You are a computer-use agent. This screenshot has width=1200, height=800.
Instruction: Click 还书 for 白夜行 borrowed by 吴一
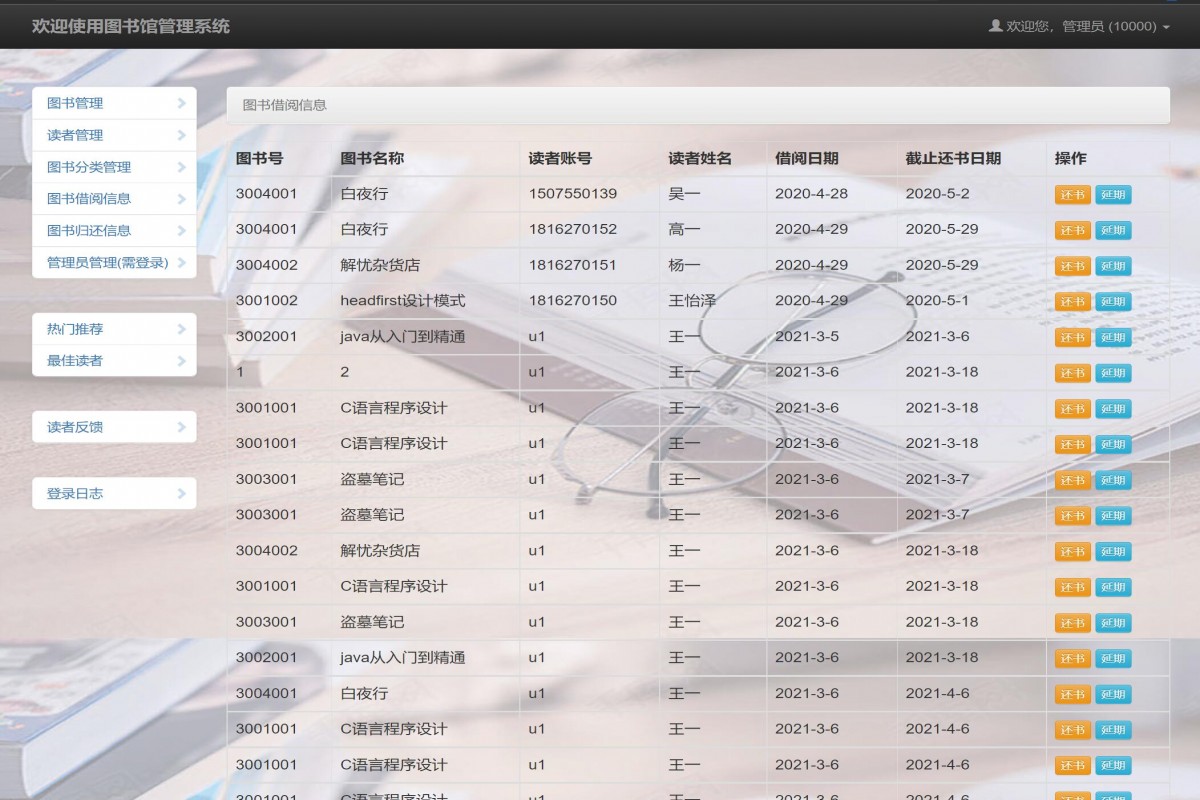point(1072,194)
